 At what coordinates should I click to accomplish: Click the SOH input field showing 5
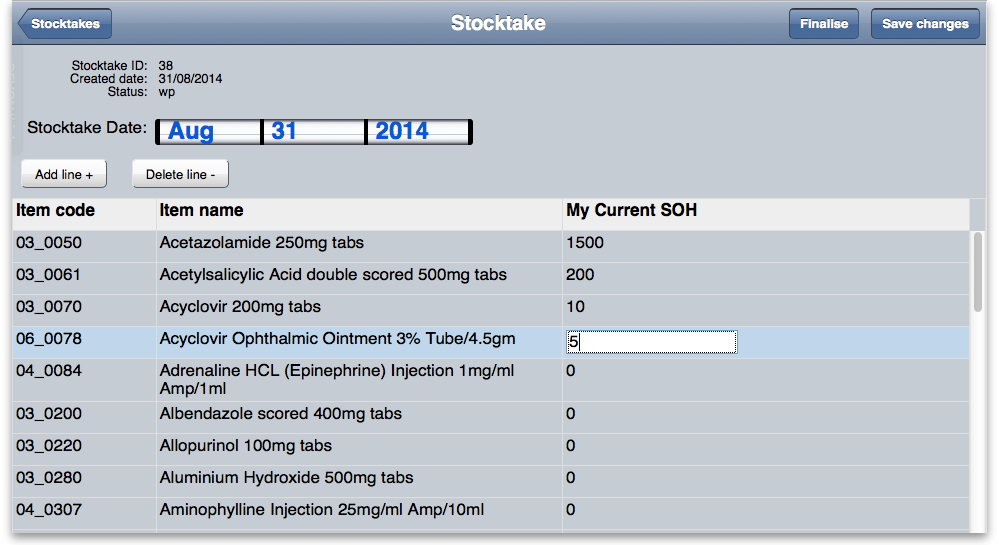(651, 342)
